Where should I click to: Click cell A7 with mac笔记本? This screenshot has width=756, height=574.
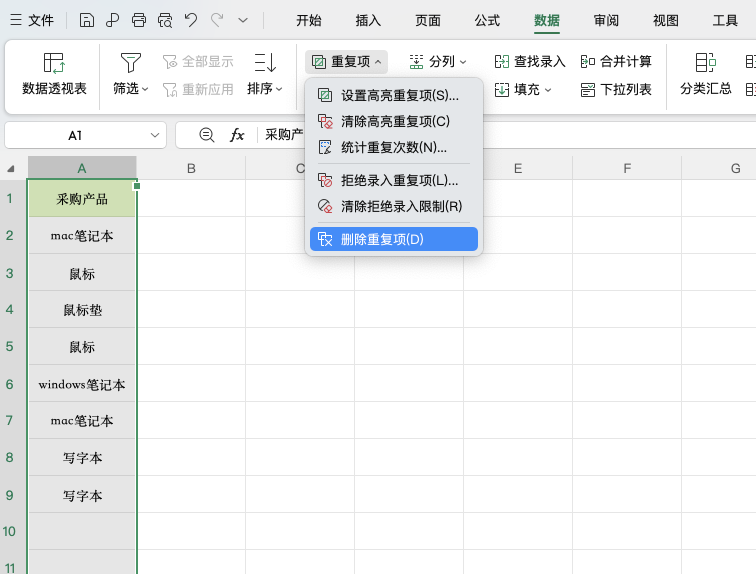tap(82, 420)
